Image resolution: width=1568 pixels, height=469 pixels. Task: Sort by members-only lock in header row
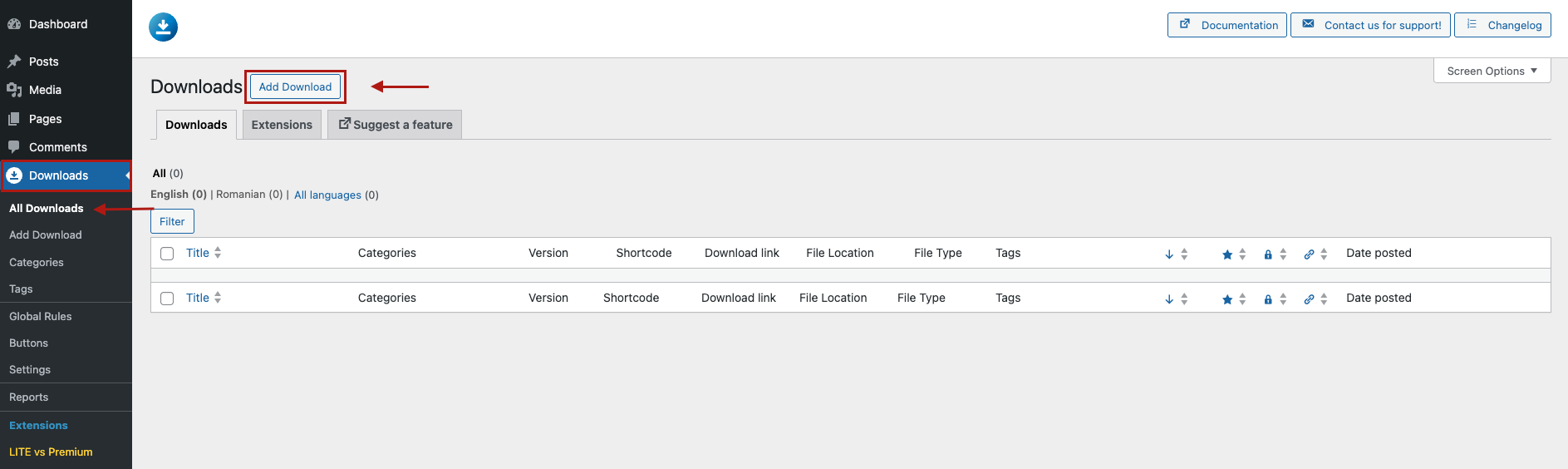point(1268,254)
